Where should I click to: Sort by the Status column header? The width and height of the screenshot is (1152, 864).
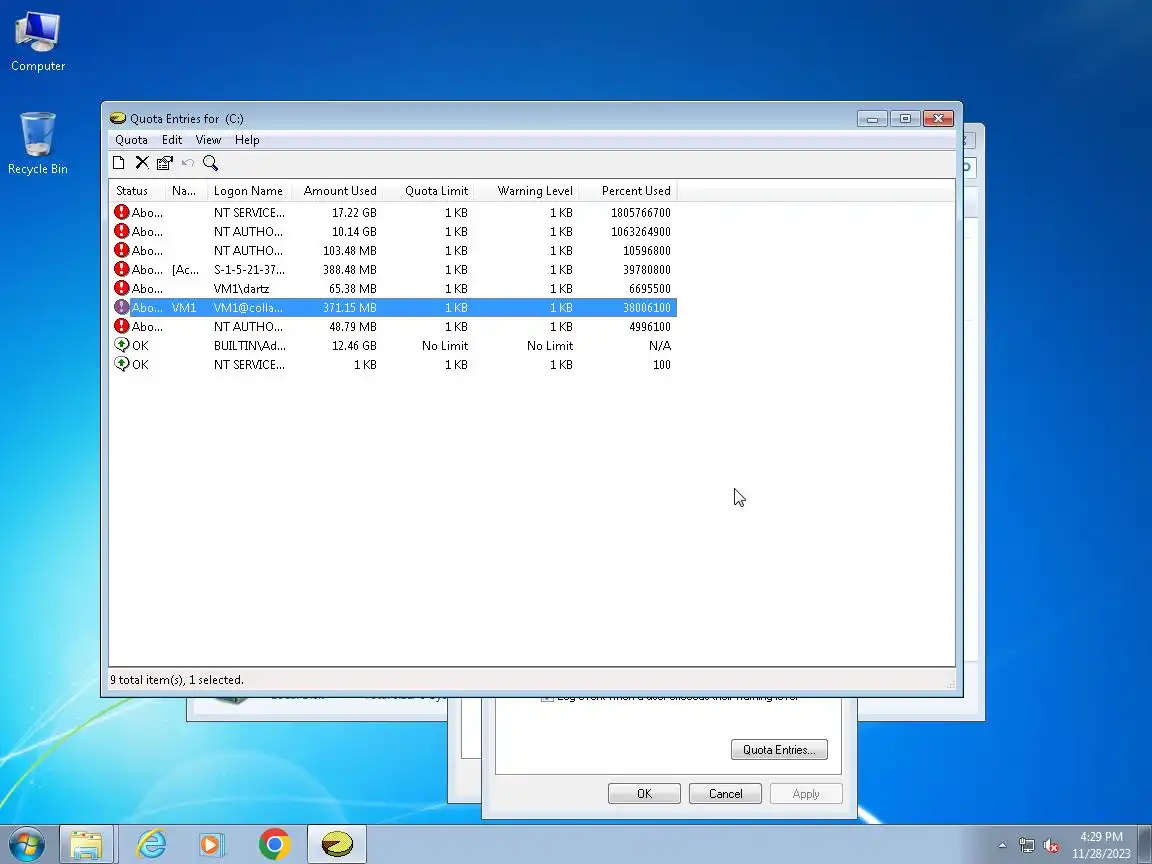pyautogui.click(x=137, y=190)
